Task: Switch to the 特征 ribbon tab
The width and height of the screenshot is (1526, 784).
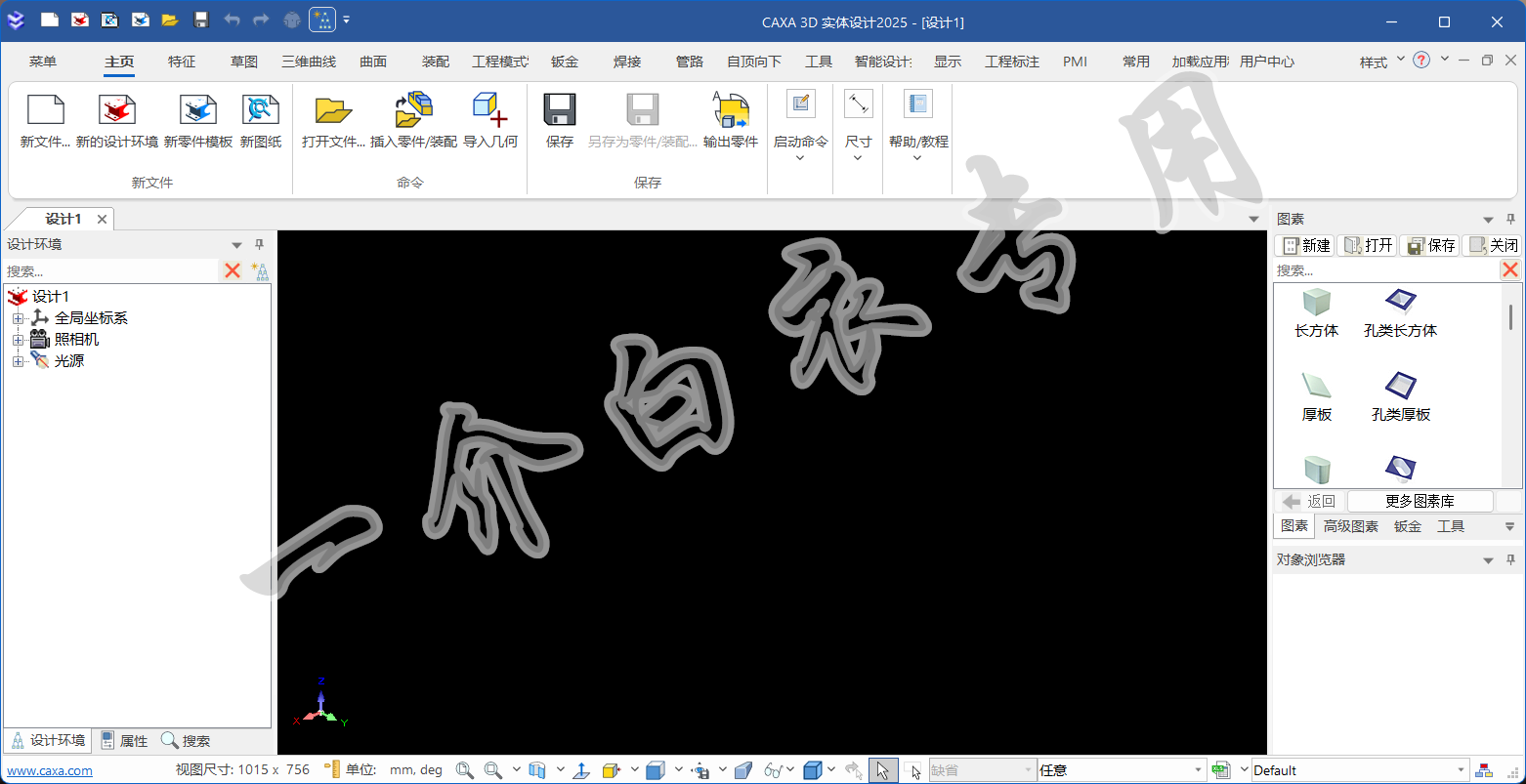Action: [182, 62]
